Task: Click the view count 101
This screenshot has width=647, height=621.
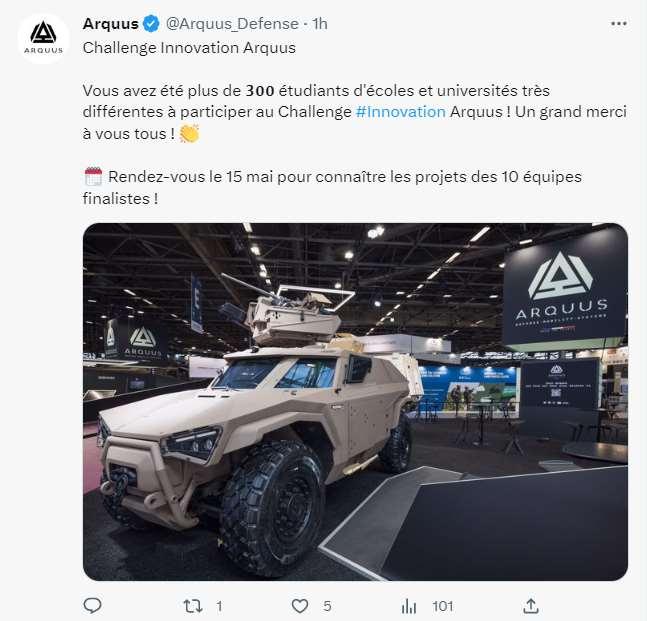Action: pyautogui.click(x=443, y=606)
